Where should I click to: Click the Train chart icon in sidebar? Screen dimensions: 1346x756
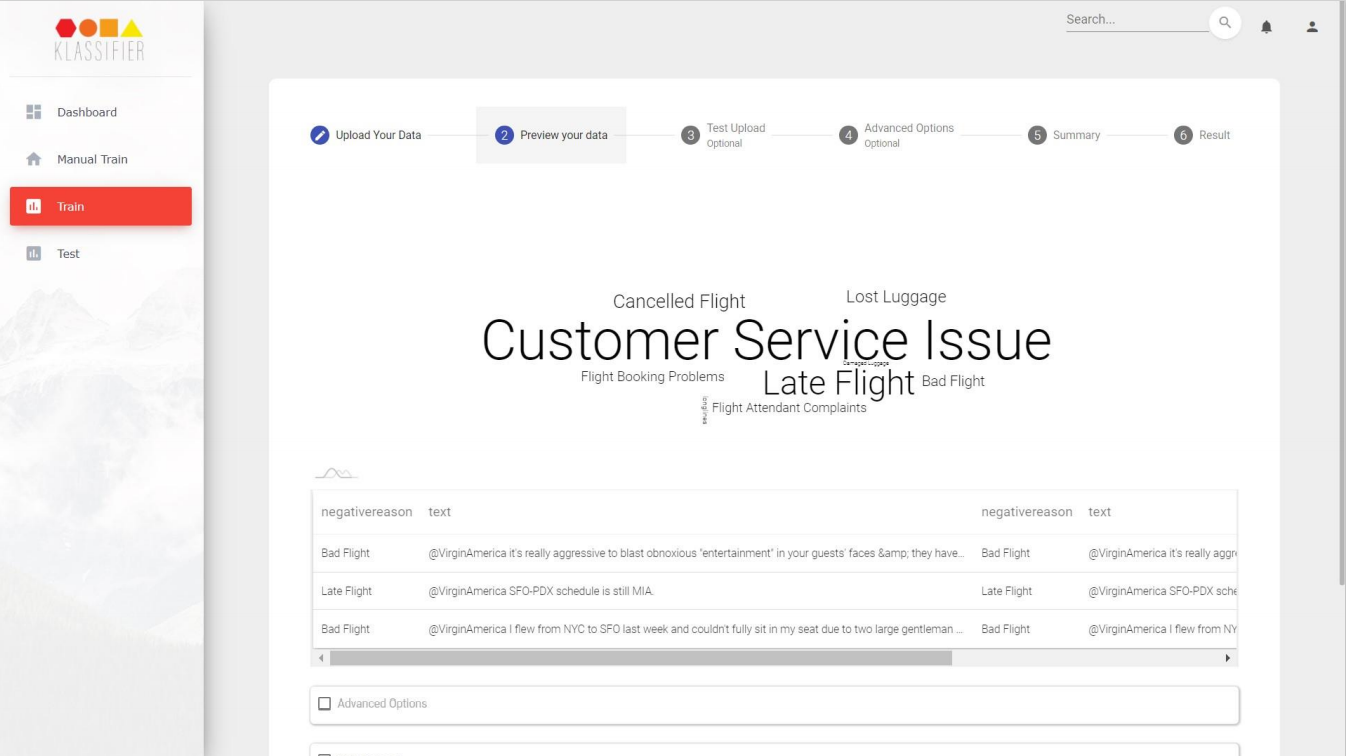pos(33,206)
